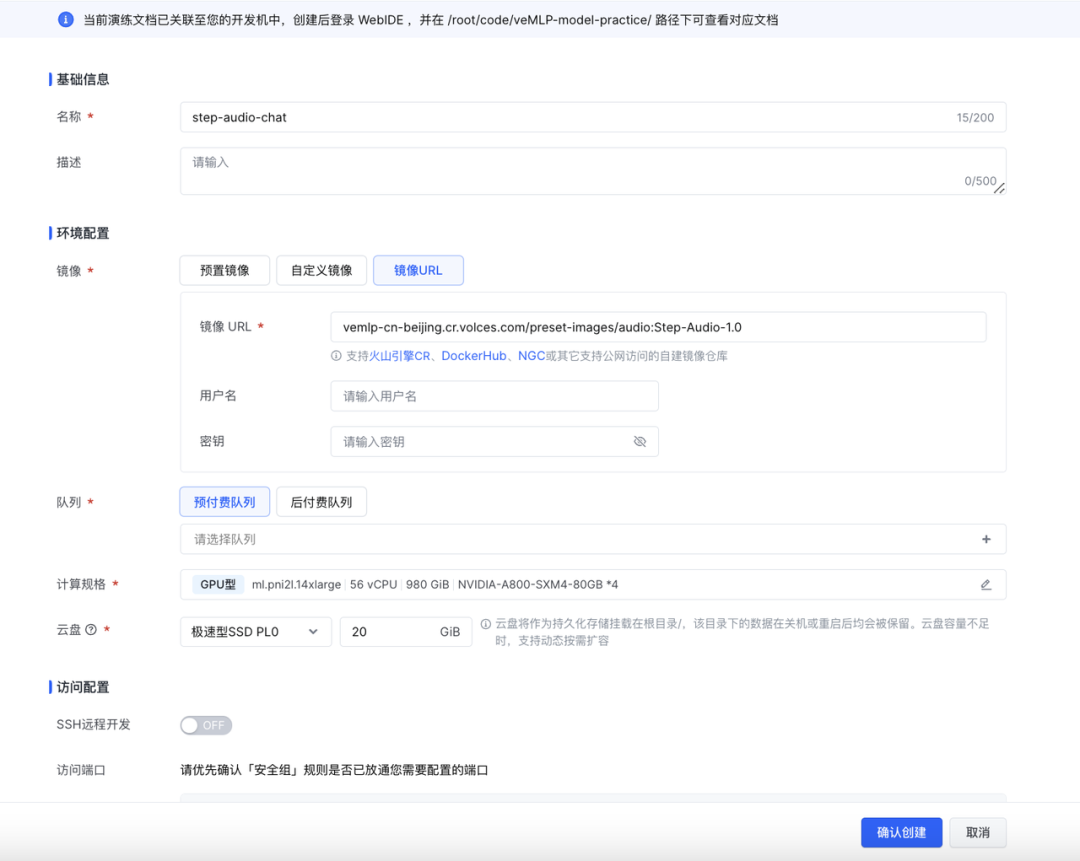The image size is (1080, 861).
Task: Open the DockerHub link
Action: pyautogui.click(x=474, y=356)
